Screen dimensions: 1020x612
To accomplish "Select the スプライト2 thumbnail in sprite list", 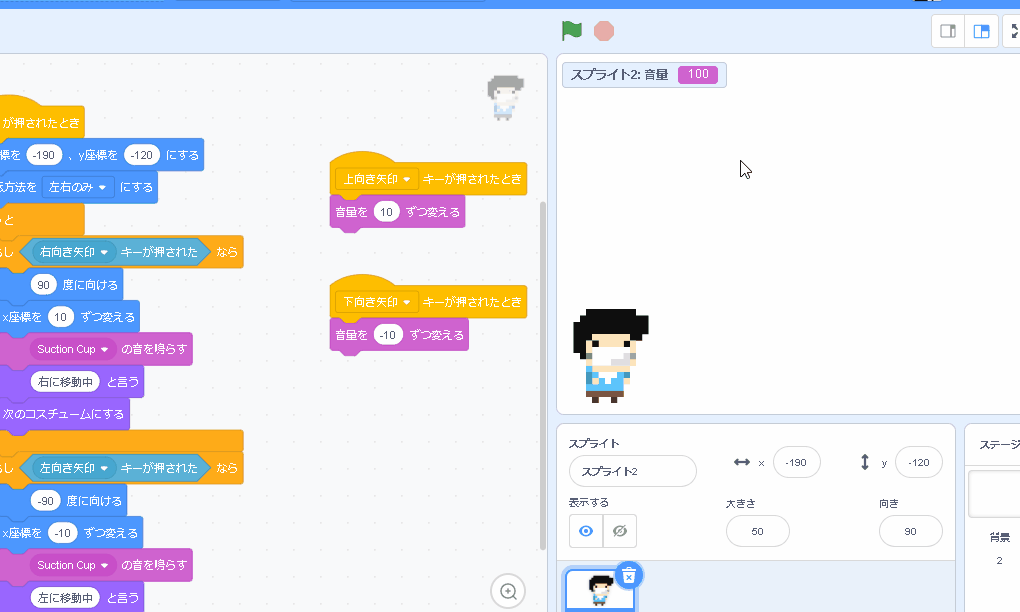I will coord(600,591).
